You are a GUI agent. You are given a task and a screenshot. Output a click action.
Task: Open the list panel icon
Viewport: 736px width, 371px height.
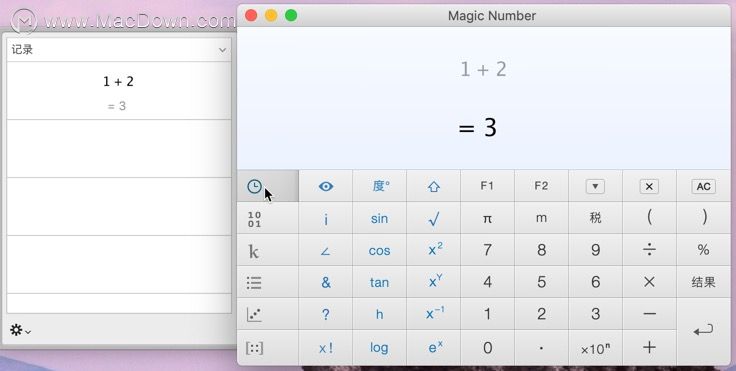point(268,282)
